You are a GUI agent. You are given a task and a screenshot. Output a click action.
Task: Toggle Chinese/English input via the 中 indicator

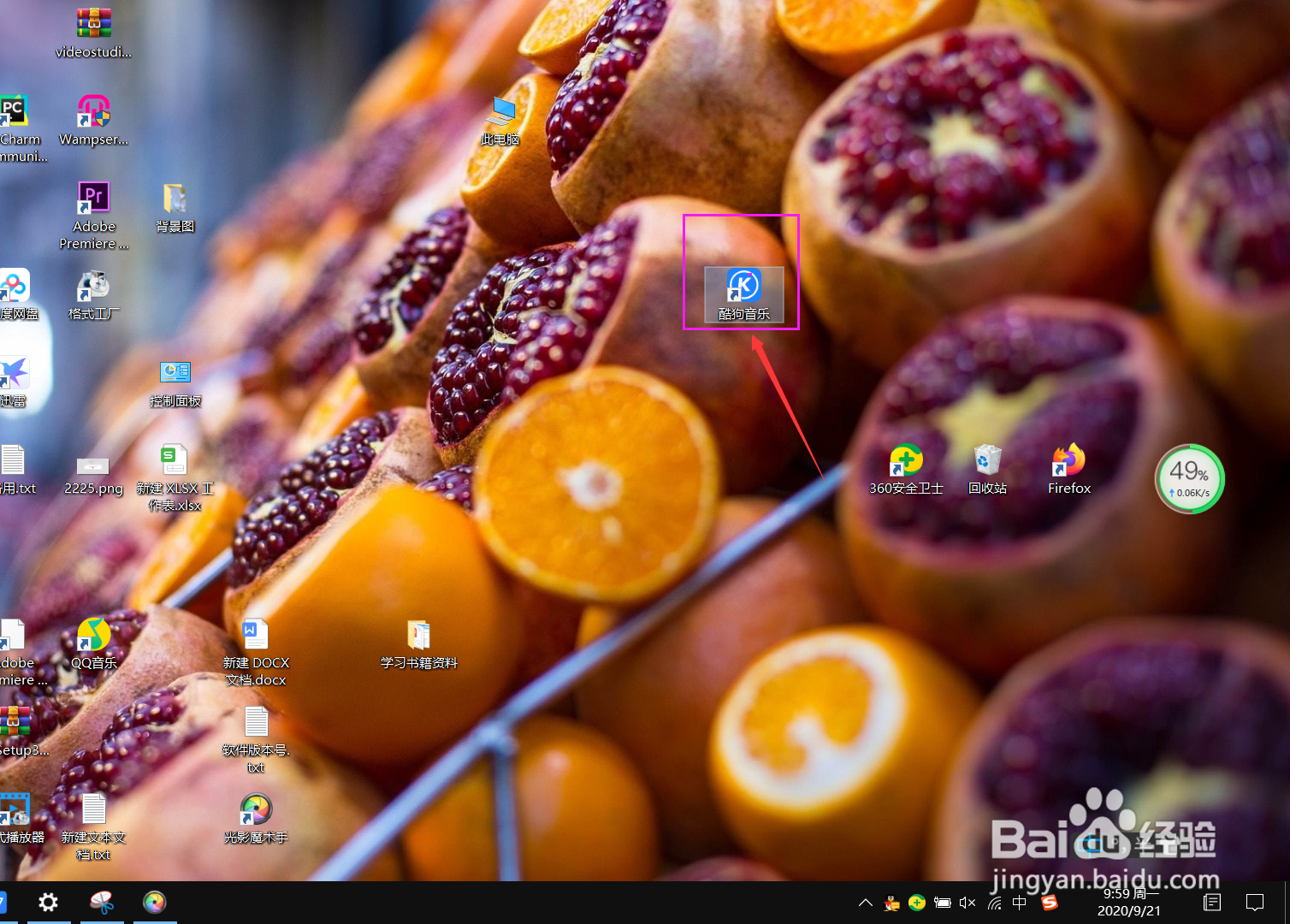point(1019,903)
